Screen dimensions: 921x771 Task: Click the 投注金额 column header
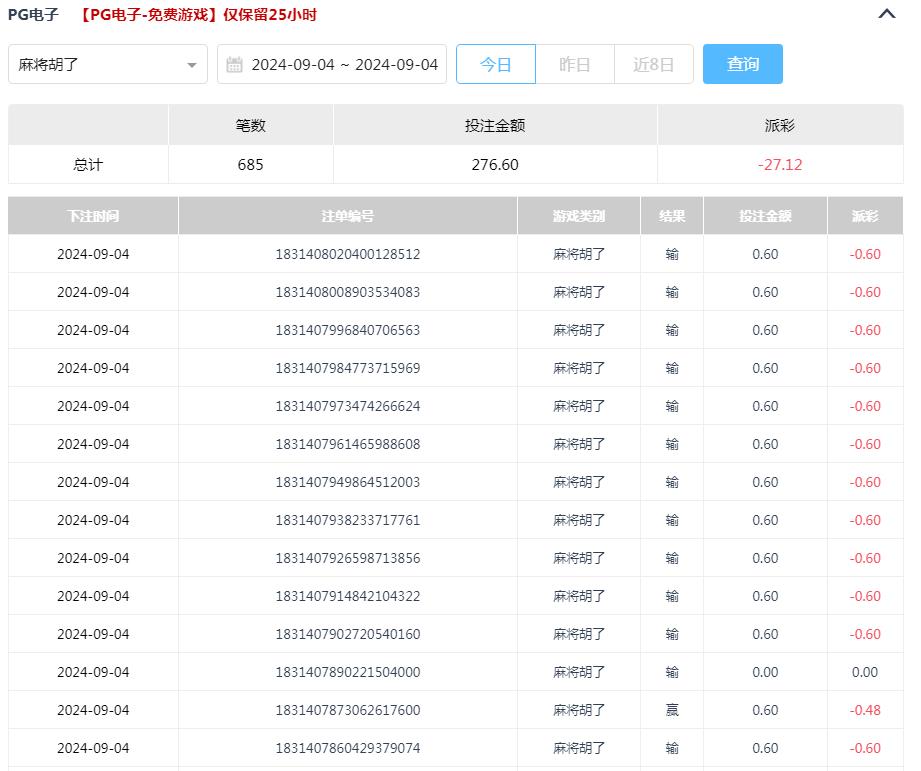coord(766,215)
